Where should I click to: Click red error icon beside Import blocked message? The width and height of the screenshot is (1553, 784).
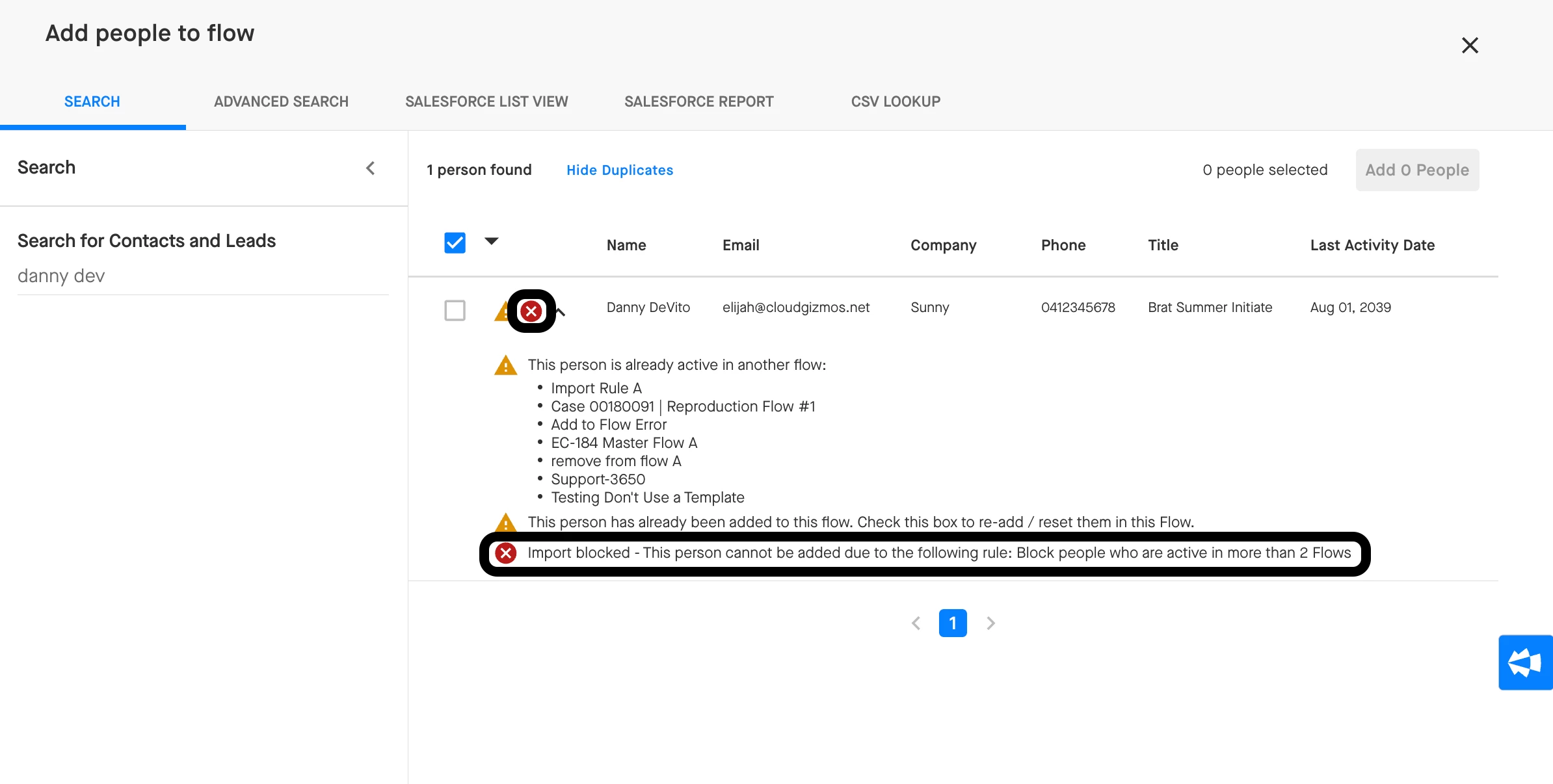(505, 553)
